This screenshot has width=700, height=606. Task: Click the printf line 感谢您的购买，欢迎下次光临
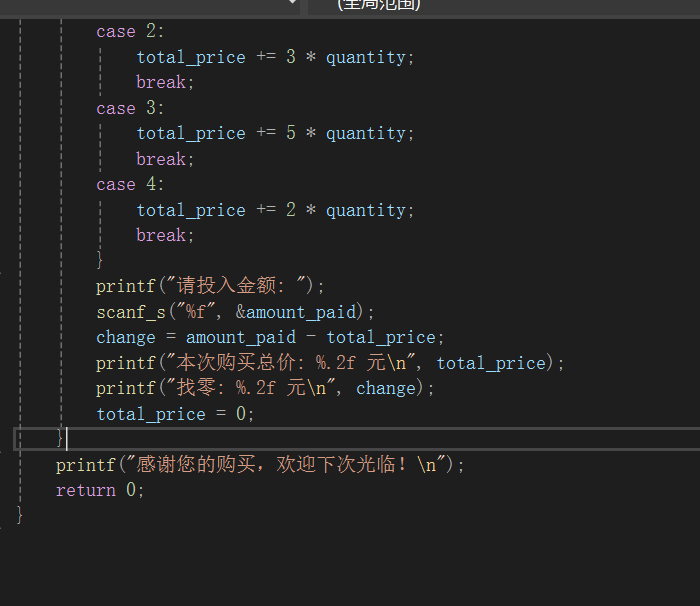(x=260, y=465)
